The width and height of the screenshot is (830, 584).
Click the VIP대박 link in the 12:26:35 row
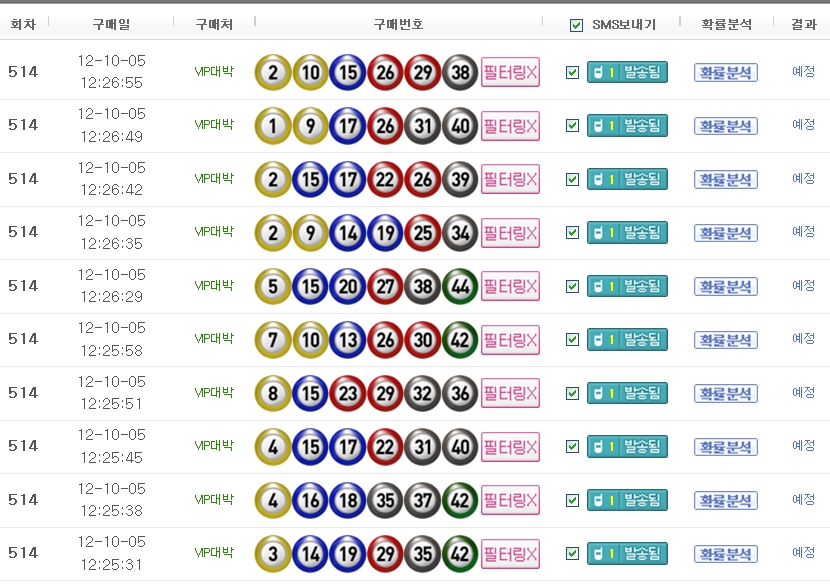click(x=214, y=232)
